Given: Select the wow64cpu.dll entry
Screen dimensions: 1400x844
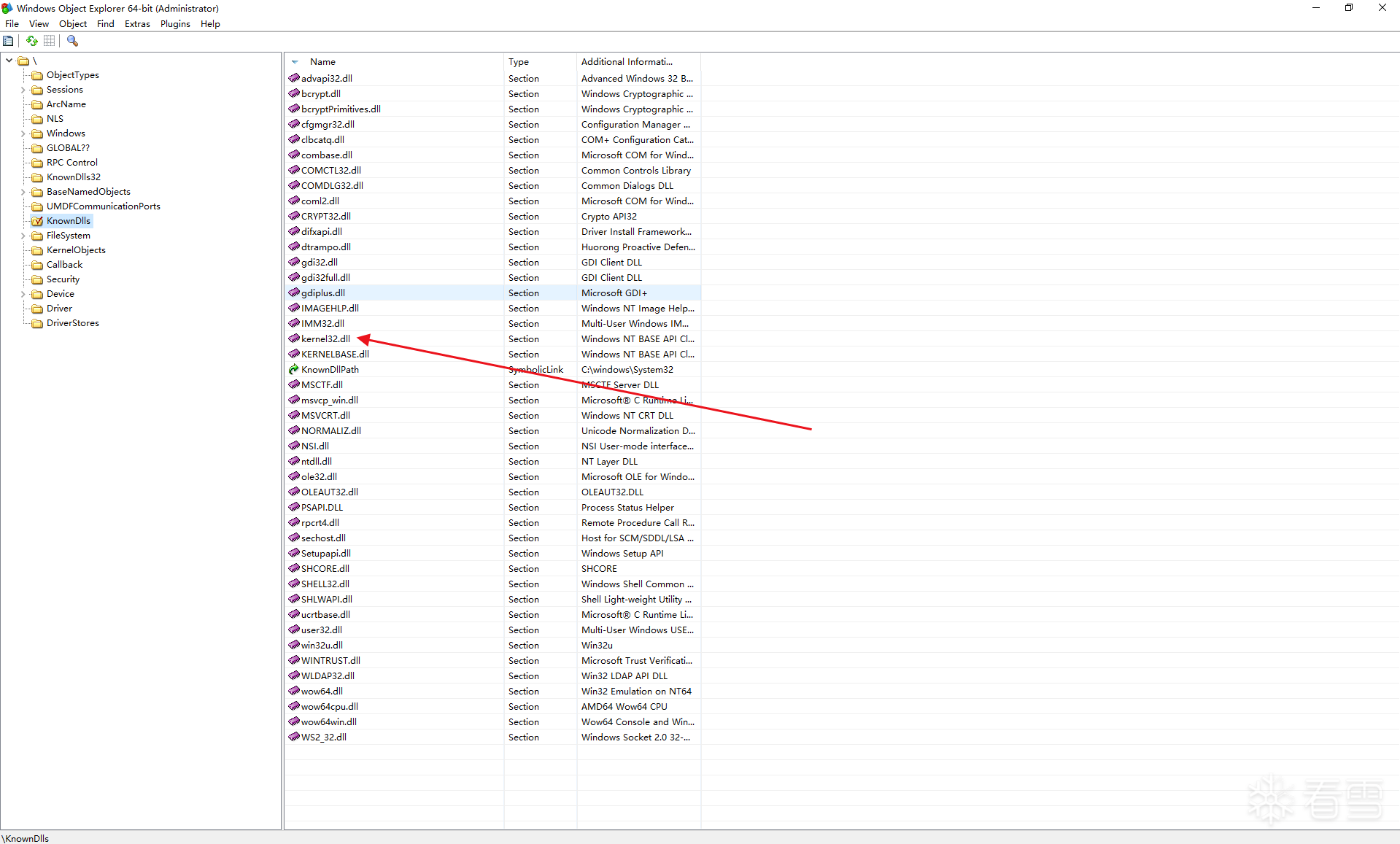Looking at the screenshot, I should 330,706.
